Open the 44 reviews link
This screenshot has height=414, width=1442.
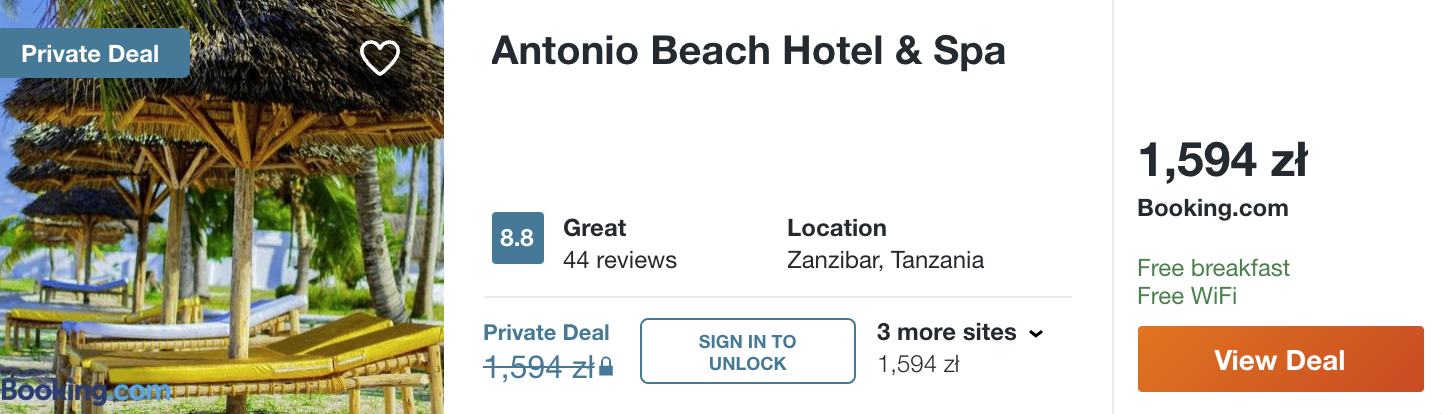point(620,261)
